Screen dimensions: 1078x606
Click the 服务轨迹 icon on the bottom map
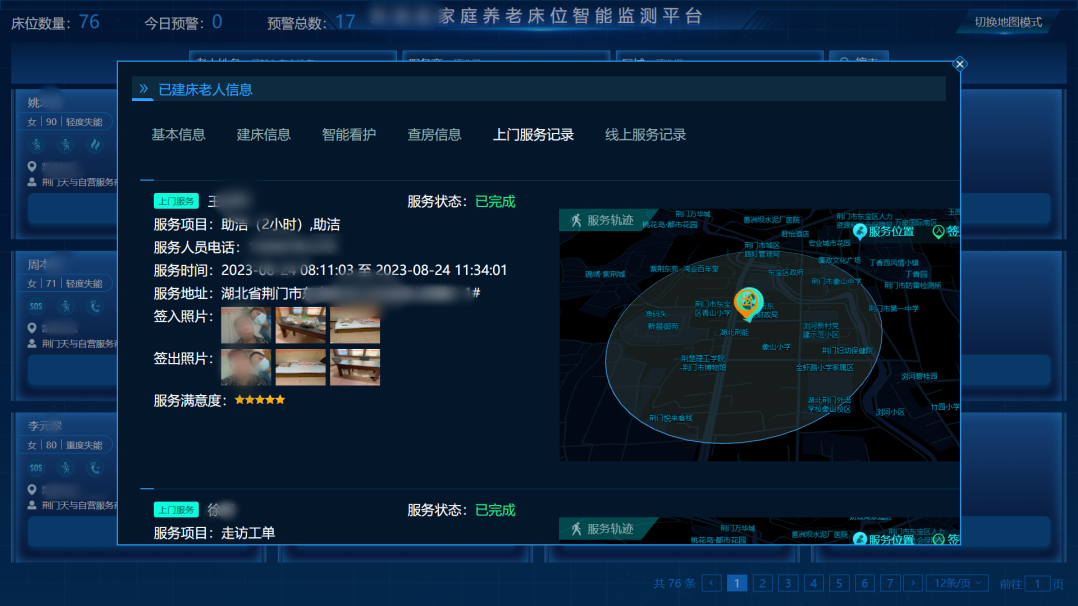[x=578, y=529]
